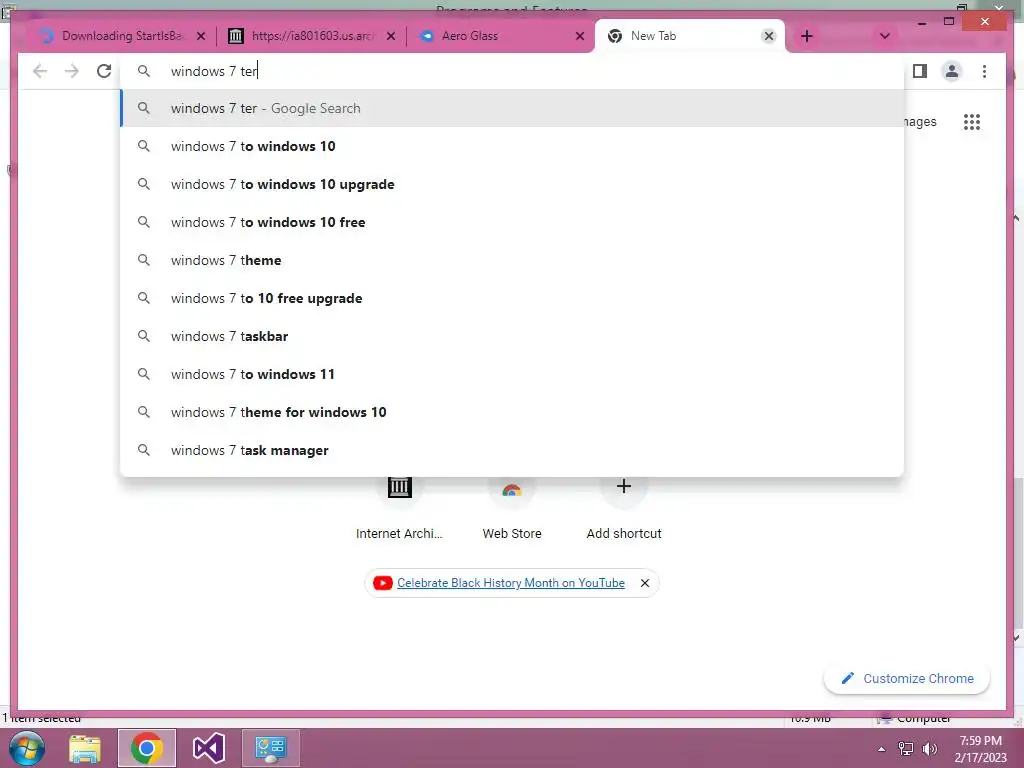The width and height of the screenshot is (1024, 768).
Task: Reload the current page
Action: (x=104, y=71)
